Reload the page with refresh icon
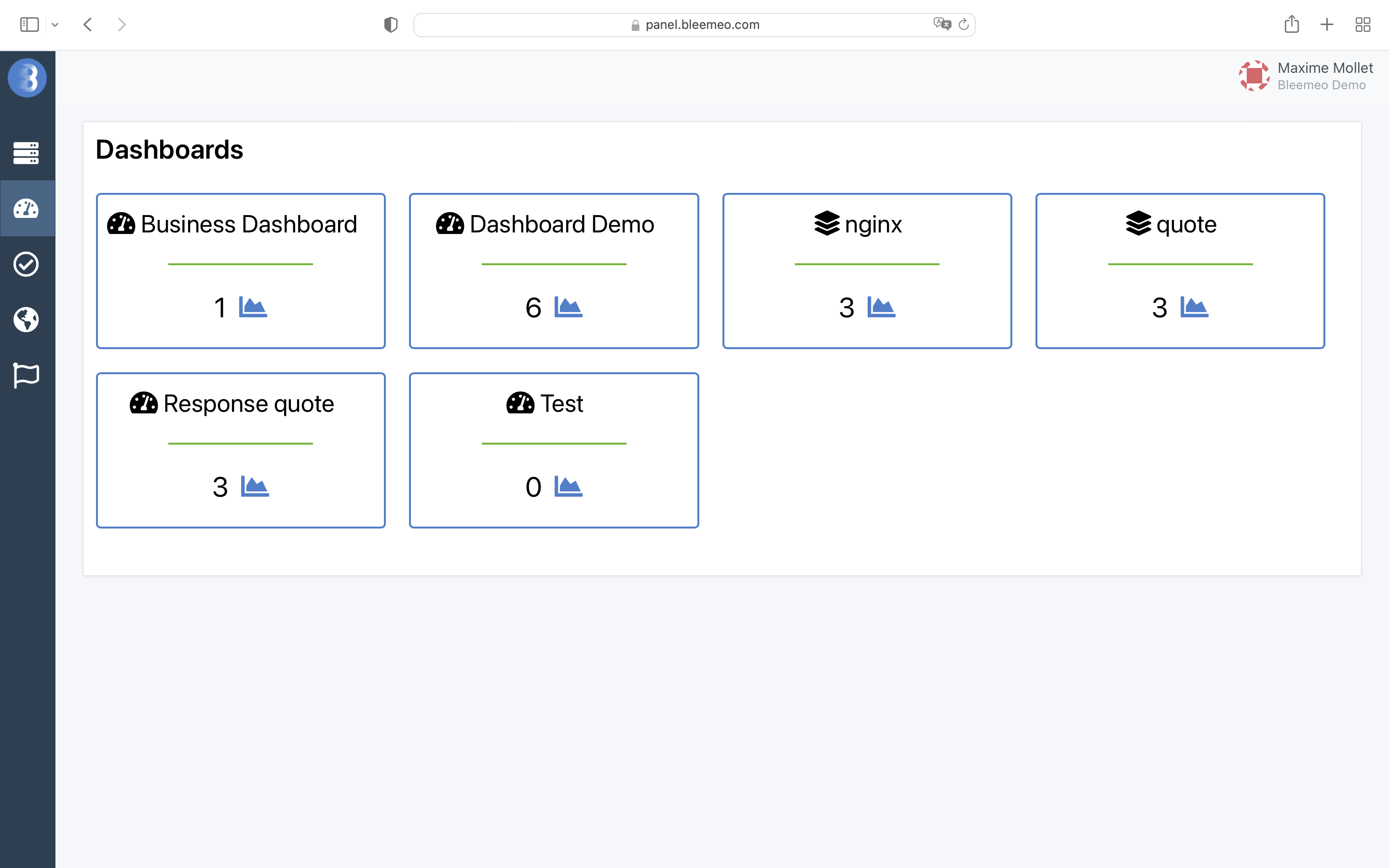Screen dimensions: 1389x868 coord(964,24)
